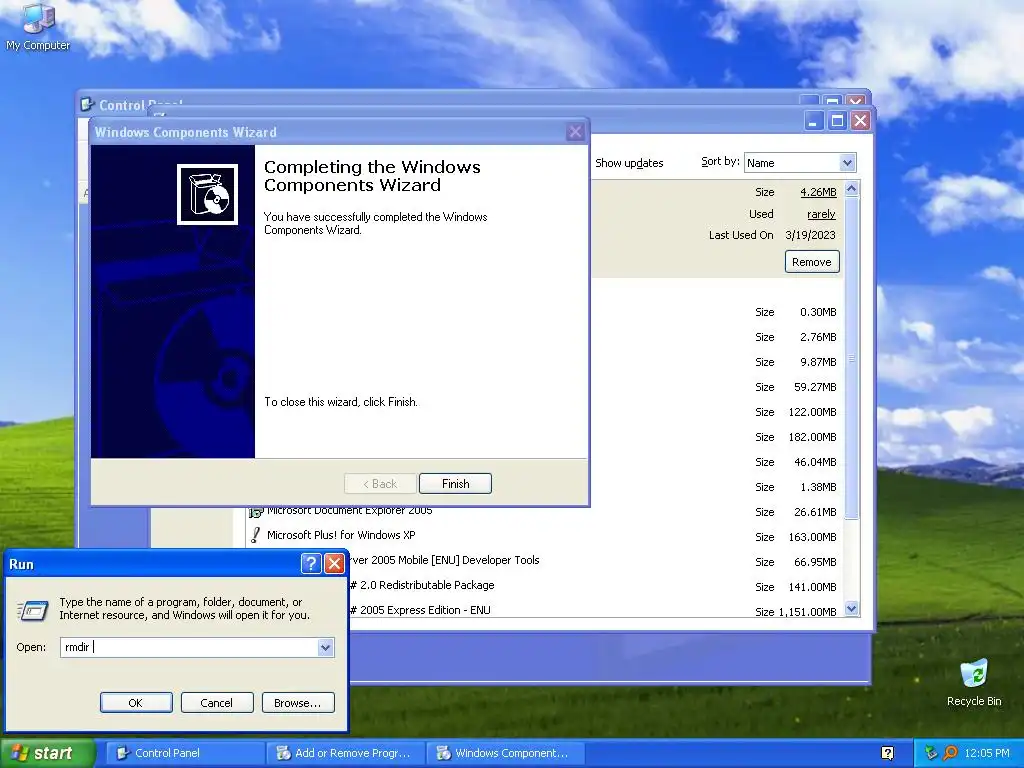Click the 'rarely' used link
Image resolution: width=1024 pixels, height=768 pixels.
(x=821, y=214)
